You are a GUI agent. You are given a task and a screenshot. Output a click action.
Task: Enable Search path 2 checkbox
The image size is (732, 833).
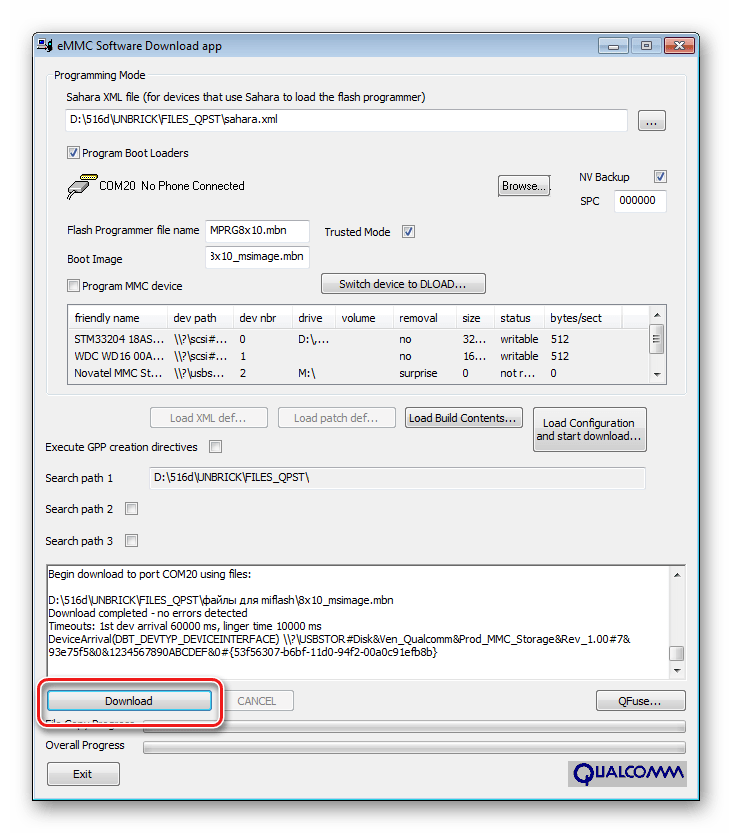(131, 509)
